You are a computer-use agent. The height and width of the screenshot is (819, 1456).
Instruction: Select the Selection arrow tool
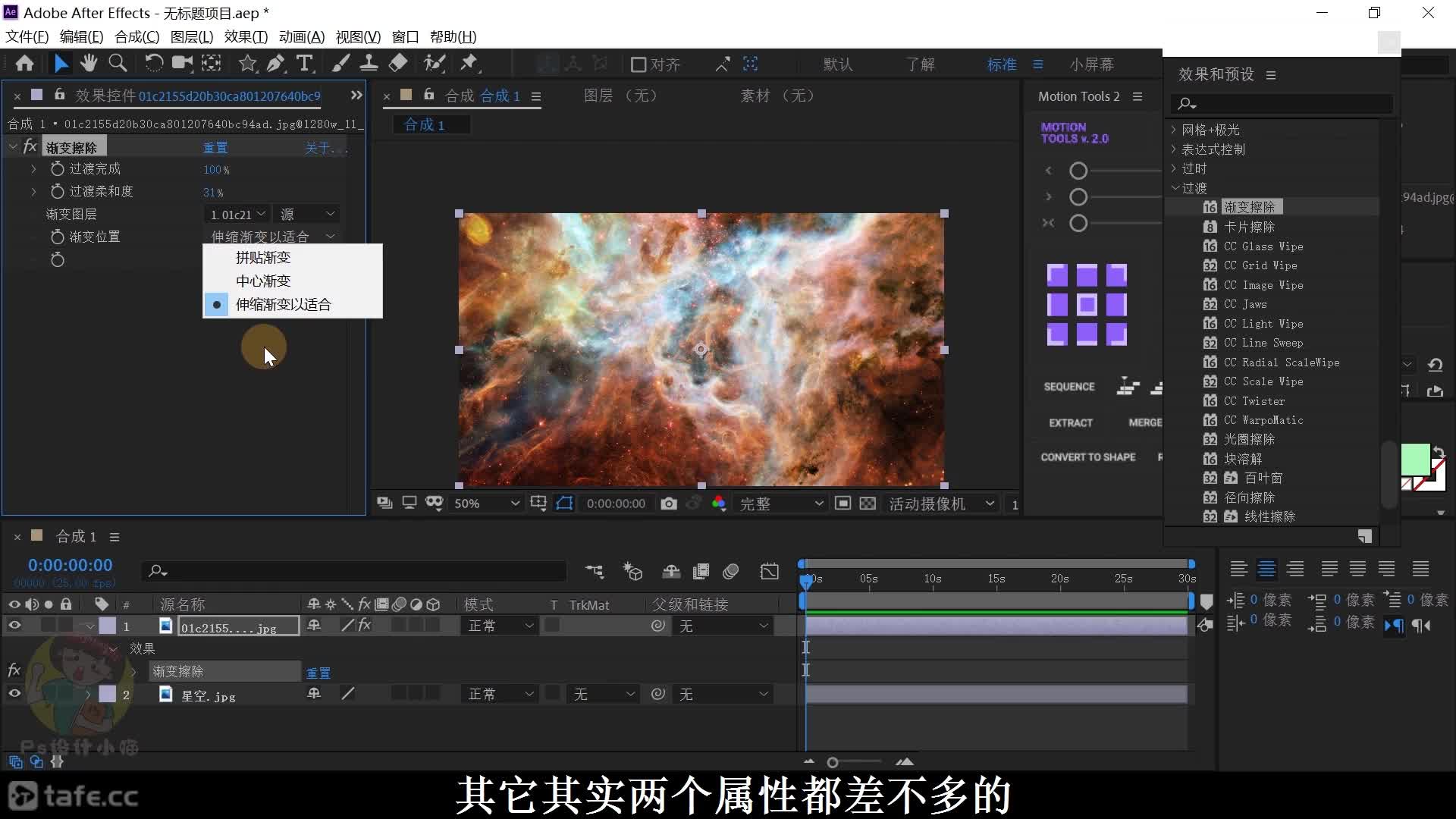(61, 64)
